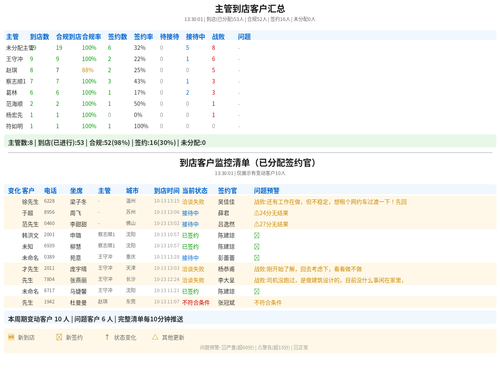Click the 新到店 legend icon
The image size is (500, 370).
11,337
